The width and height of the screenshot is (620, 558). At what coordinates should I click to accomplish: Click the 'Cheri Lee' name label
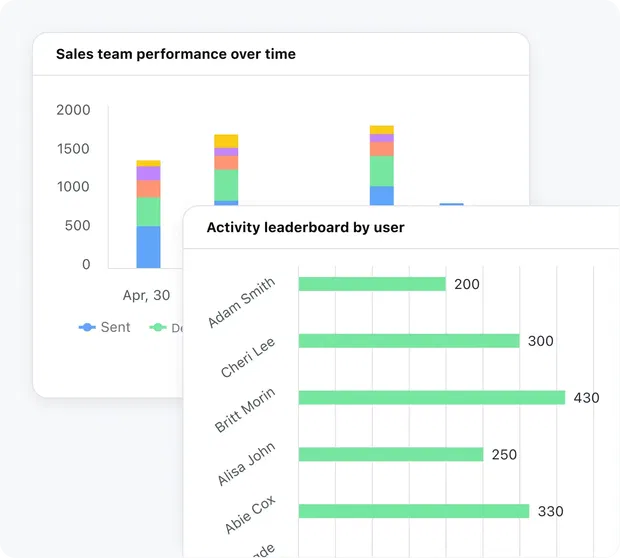(x=248, y=357)
